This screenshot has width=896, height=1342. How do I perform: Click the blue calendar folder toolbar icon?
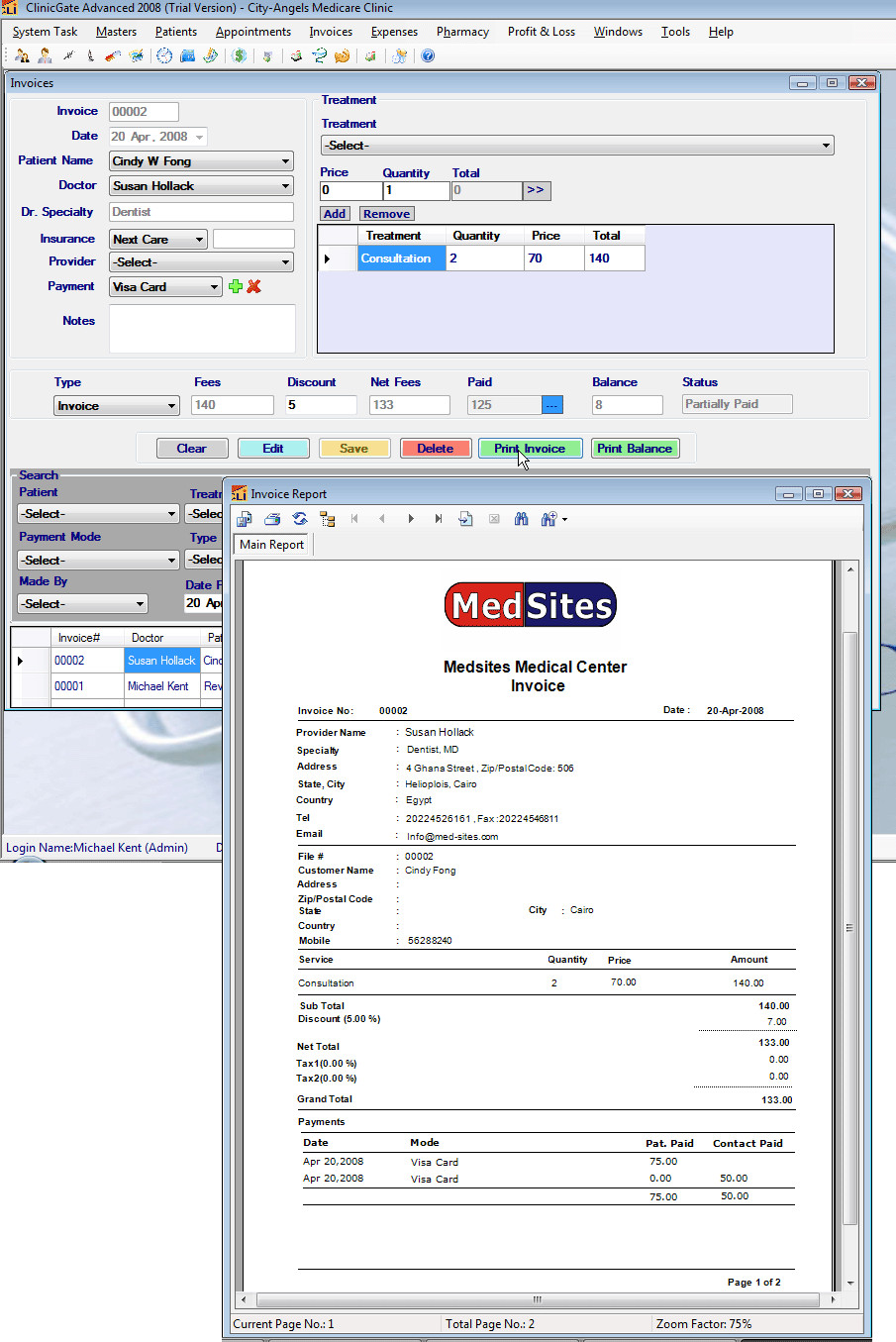187,55
